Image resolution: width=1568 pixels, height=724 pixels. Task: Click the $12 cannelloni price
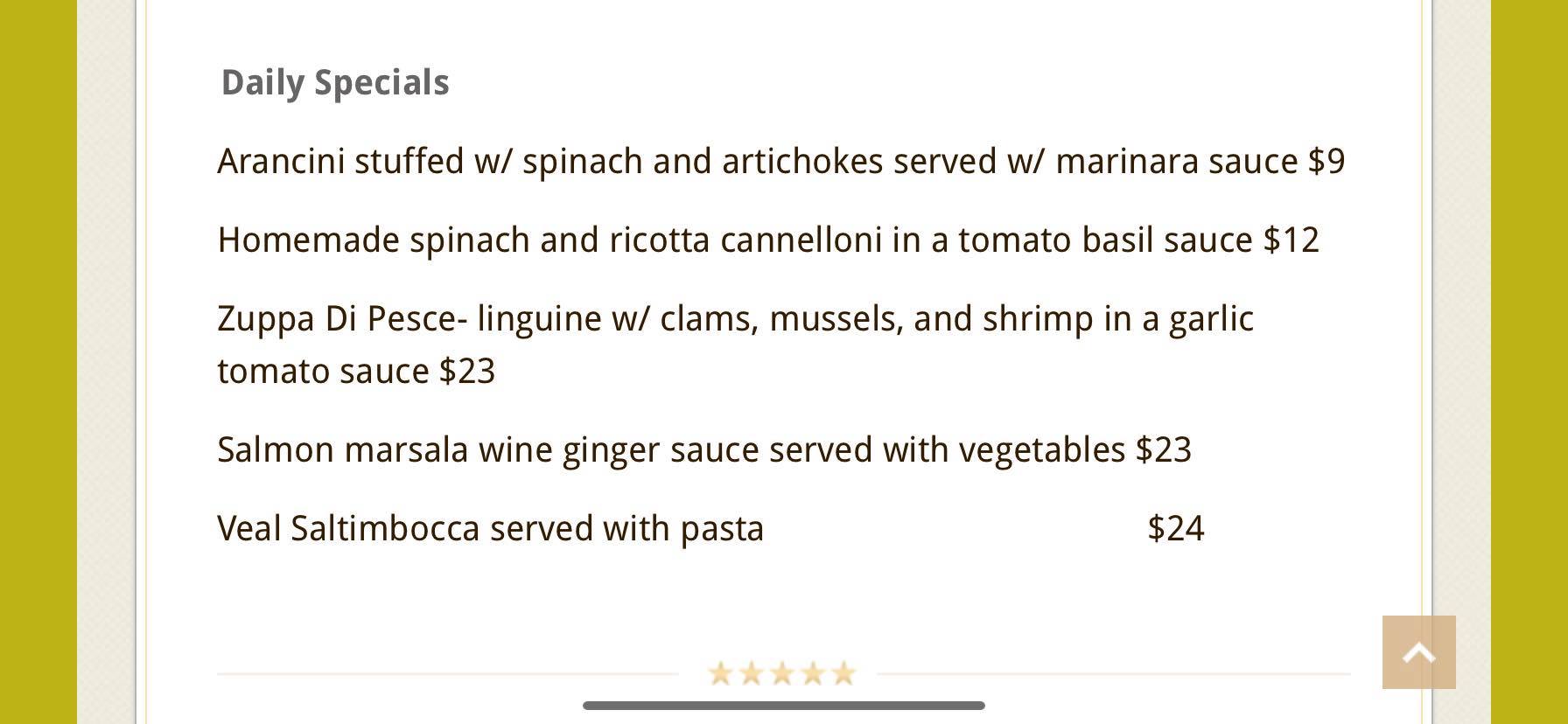click(x=1291, y=240)
